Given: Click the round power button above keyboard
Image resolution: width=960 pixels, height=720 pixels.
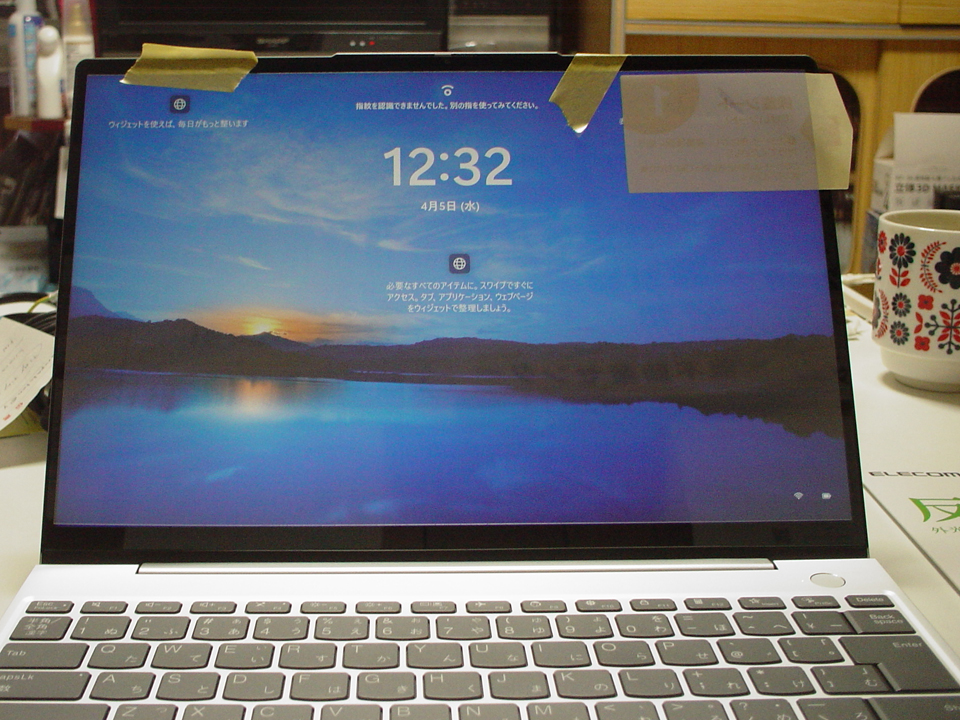Looking at the screenshot, I should tap(827, 579).
